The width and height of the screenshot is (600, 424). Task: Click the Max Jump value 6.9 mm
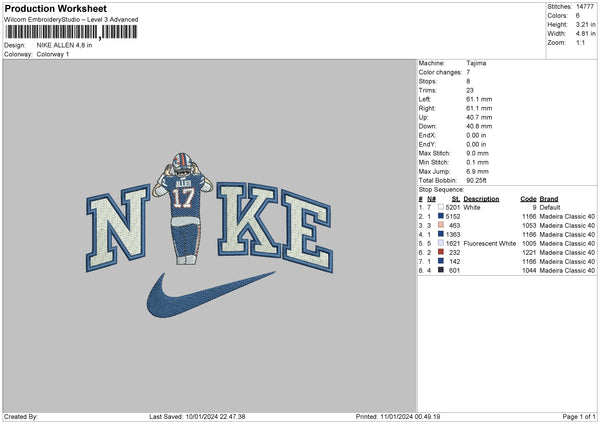pyautogui.click(x=478, y=171)
